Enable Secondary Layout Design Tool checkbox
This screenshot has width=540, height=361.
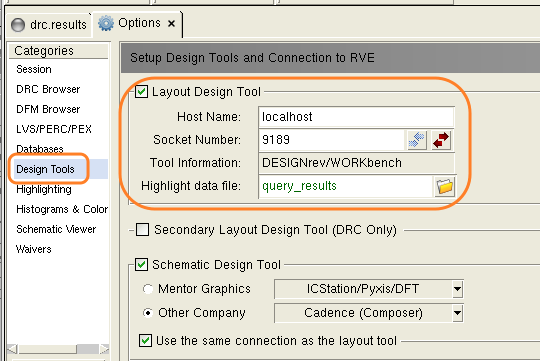pos(142,230)
